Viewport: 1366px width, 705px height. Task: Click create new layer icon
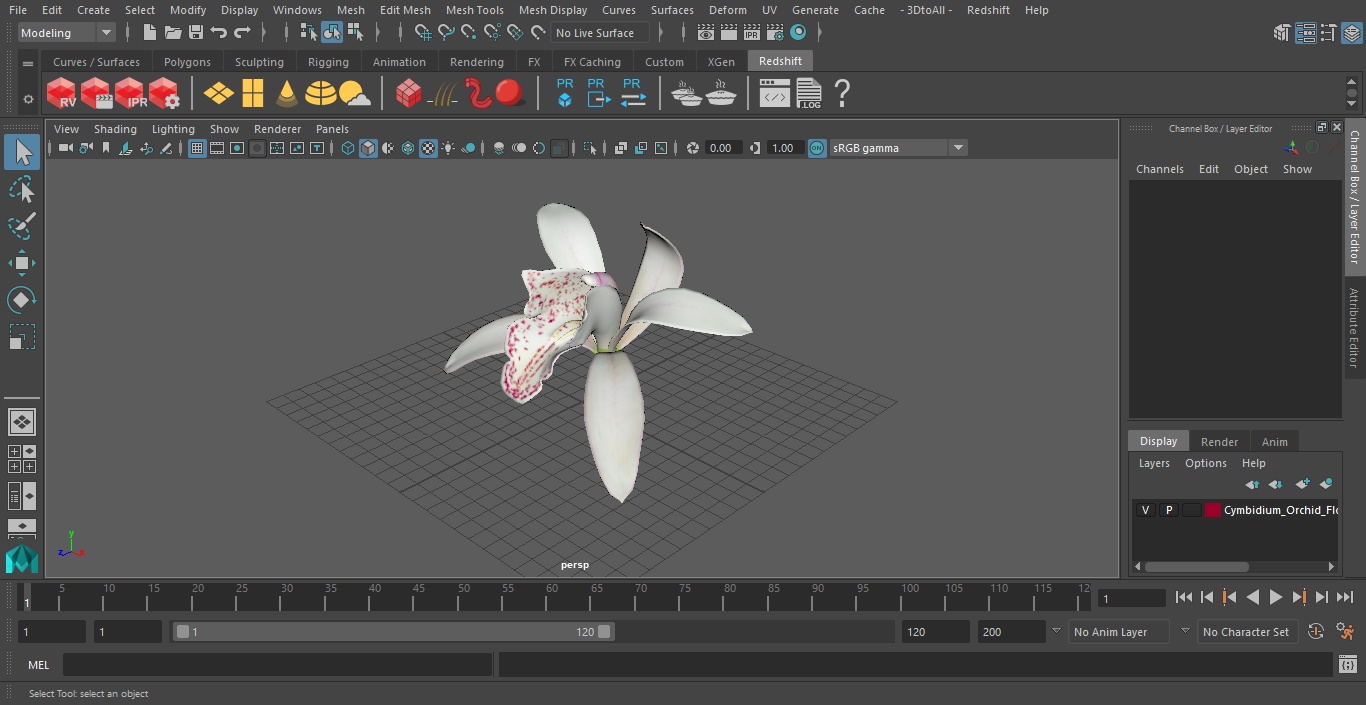point(1302,484)
